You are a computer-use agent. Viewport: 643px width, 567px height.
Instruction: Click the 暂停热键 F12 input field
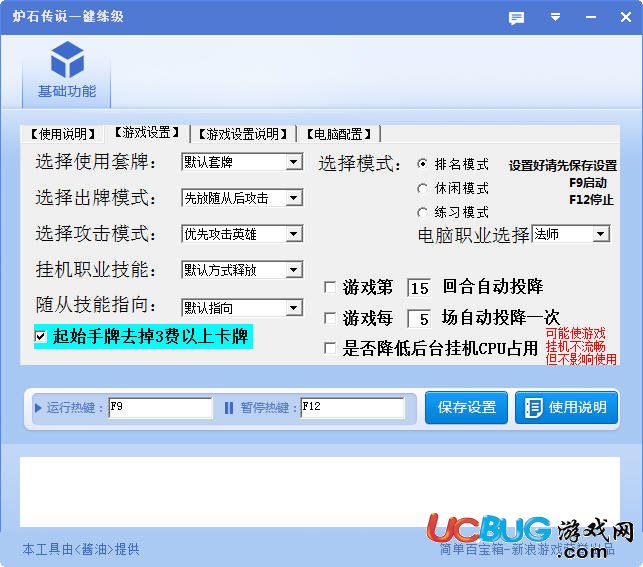[x=352, y=408]
